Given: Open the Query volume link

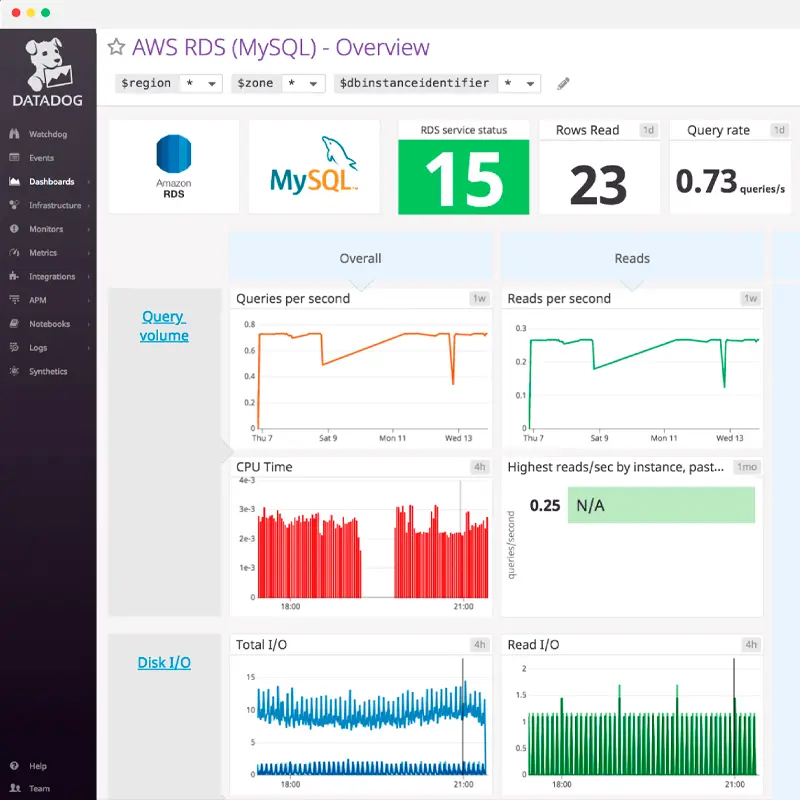Looking at the screenshot, I should click(164, 326).
